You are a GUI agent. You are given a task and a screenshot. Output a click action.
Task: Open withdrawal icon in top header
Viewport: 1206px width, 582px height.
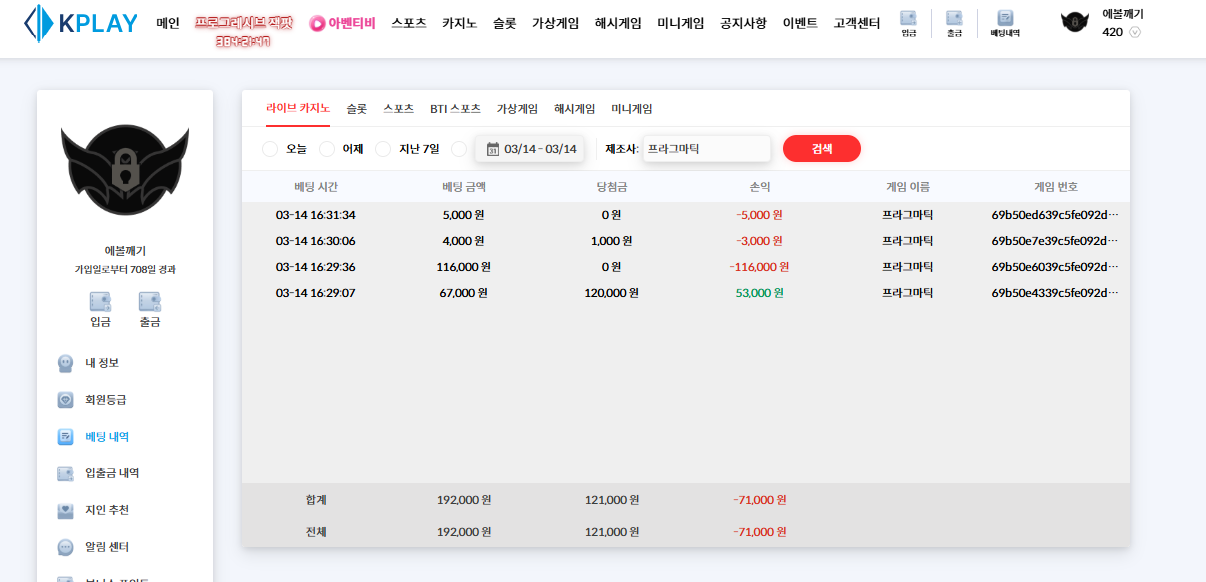(x=954, y=19)
